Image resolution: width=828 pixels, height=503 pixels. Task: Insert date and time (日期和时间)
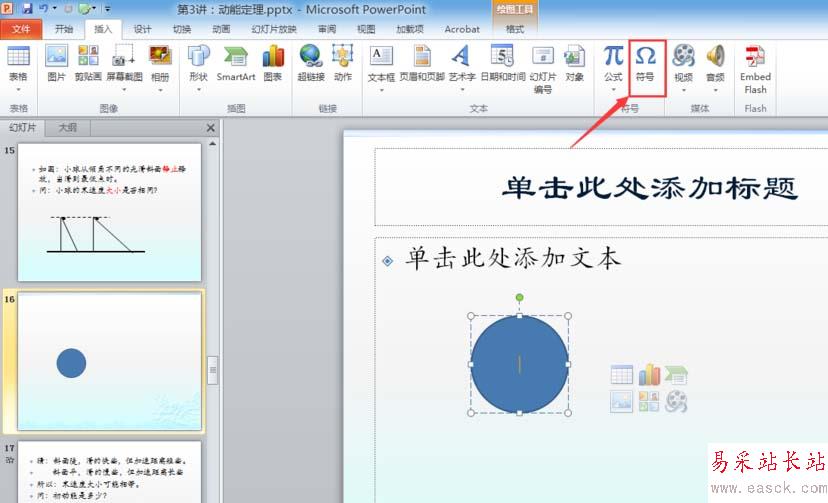pyautogui.click(x=503, y=63)
